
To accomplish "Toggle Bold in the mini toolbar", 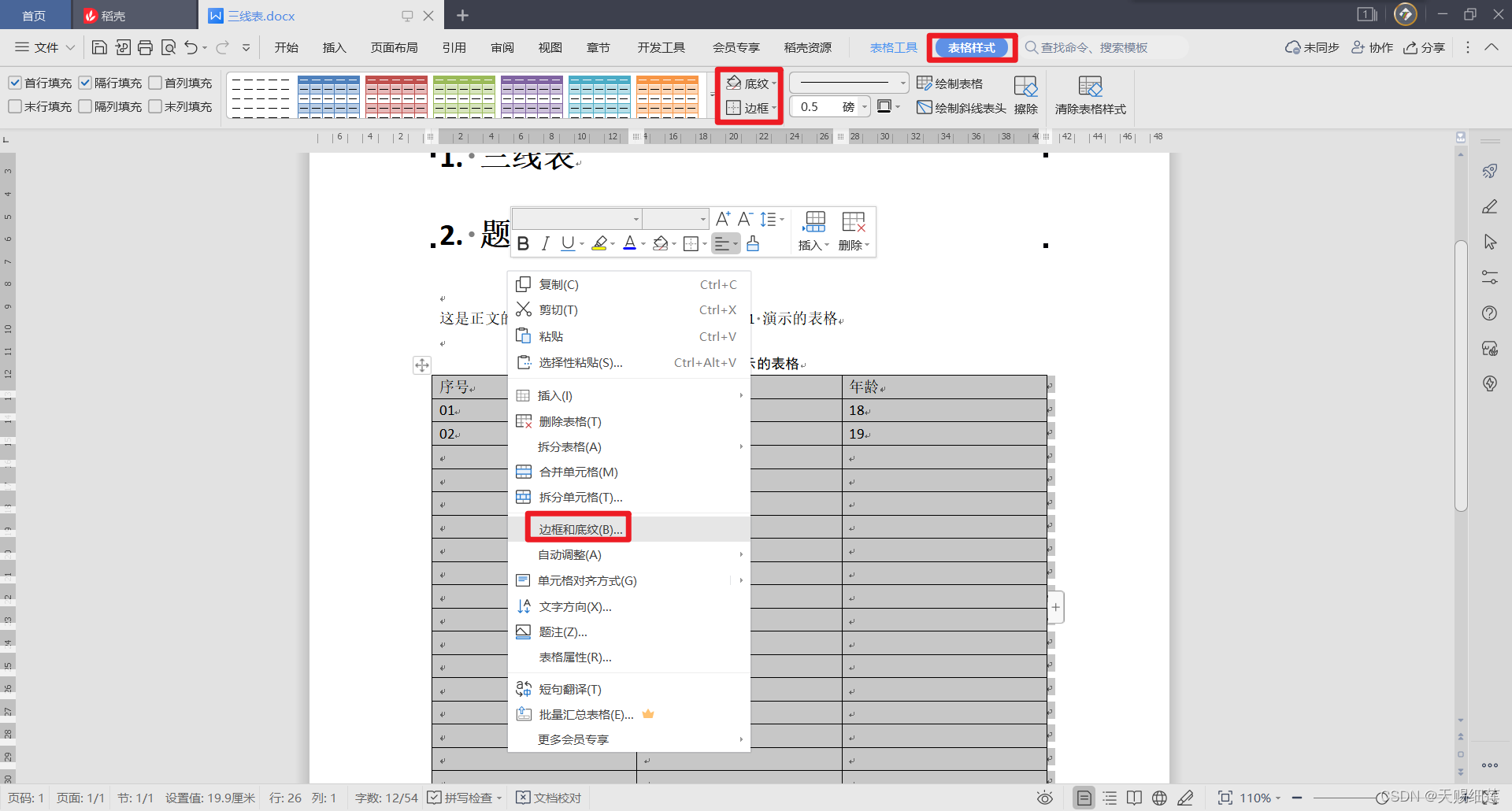I will (523, 244).
